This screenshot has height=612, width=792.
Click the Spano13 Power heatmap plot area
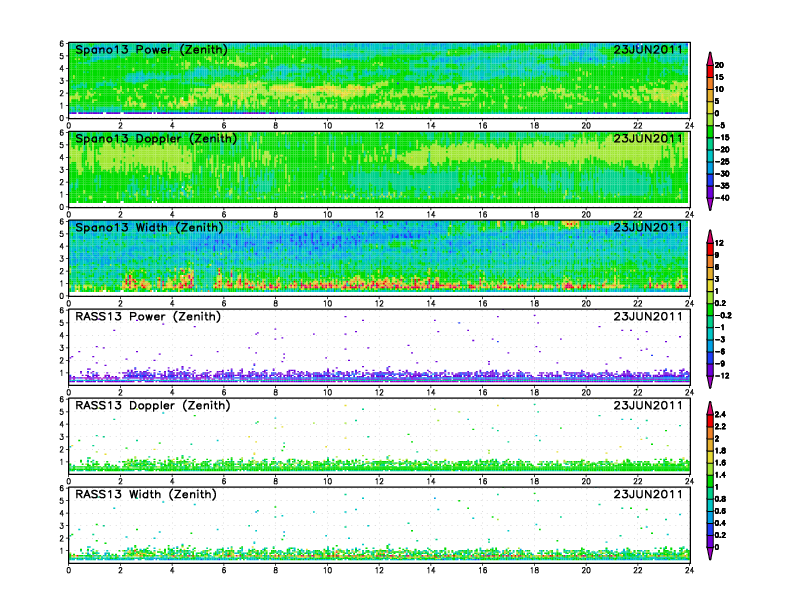379,80
